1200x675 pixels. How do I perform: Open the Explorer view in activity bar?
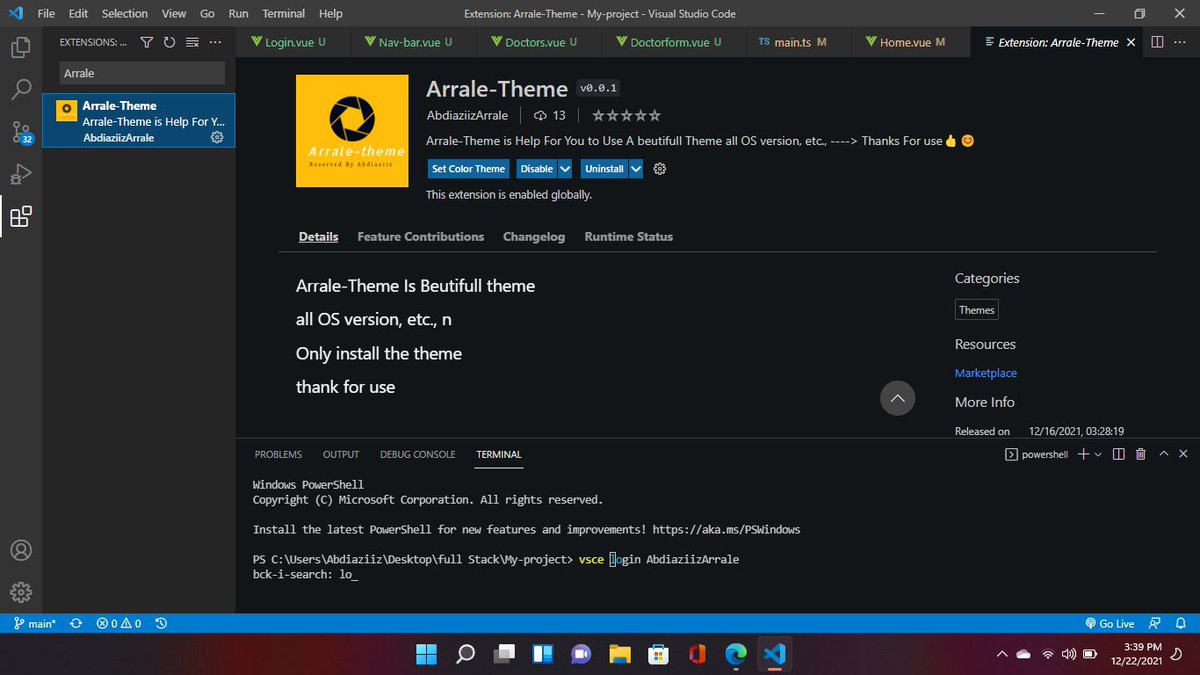tap(21, 47)
